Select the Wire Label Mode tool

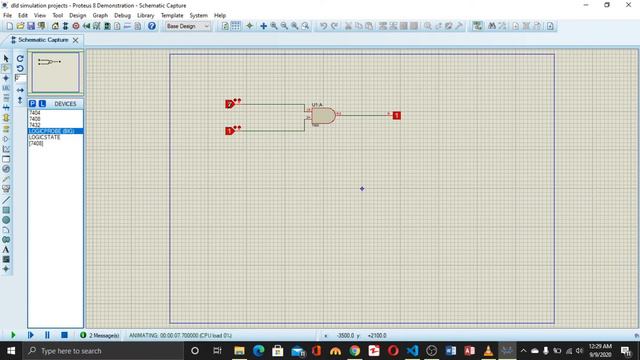pos(6,88)
